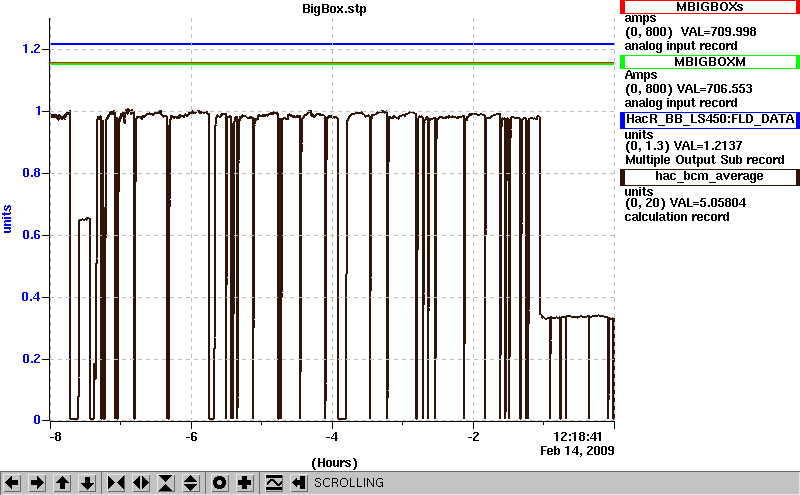Click the green MBIGBOXM trace line
Image resolution: width=800 pixels, height=495 pixels.
coord(332,64)
